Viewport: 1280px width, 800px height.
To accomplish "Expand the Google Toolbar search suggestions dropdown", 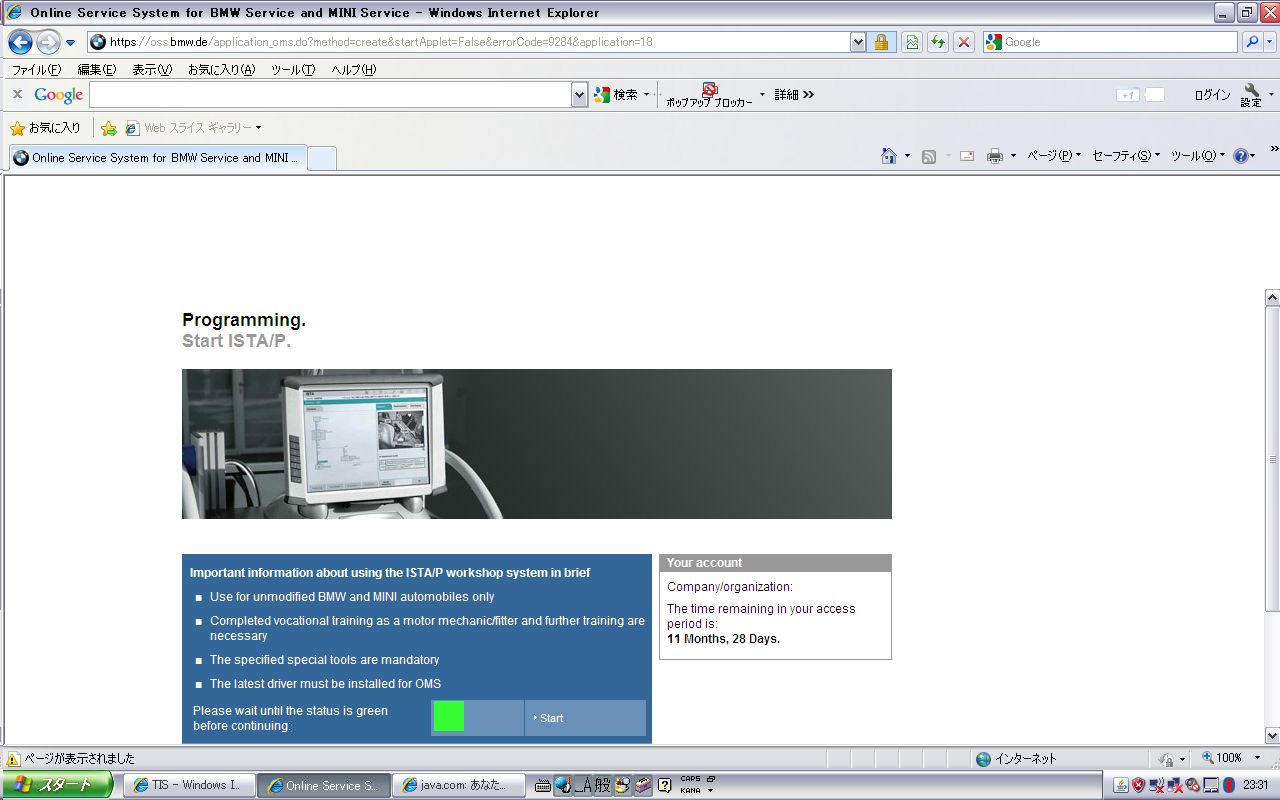I will (x=580, y=95).
